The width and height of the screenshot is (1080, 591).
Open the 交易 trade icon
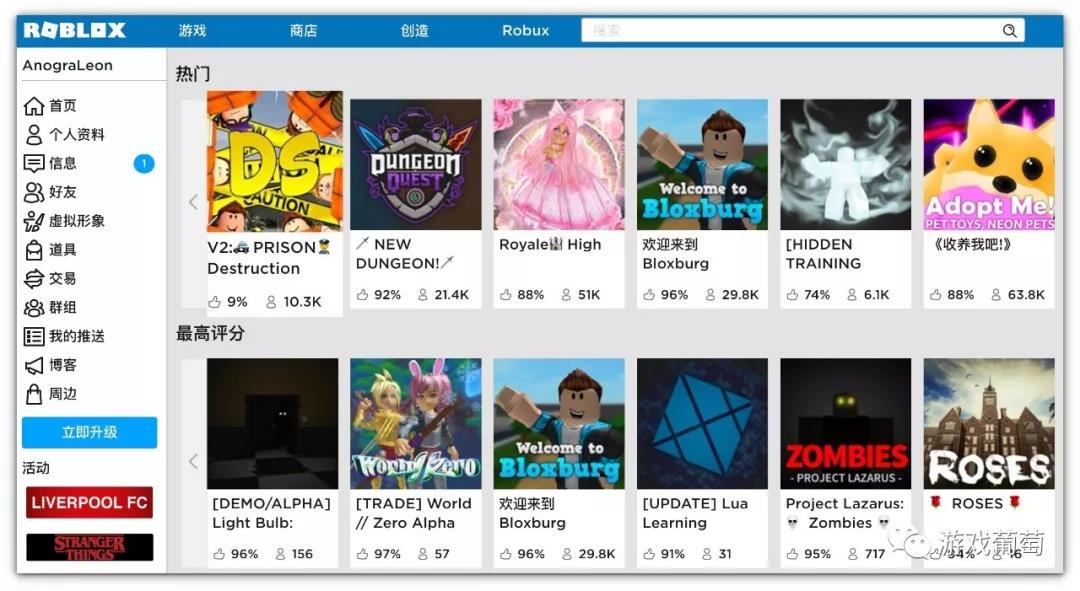34,279
